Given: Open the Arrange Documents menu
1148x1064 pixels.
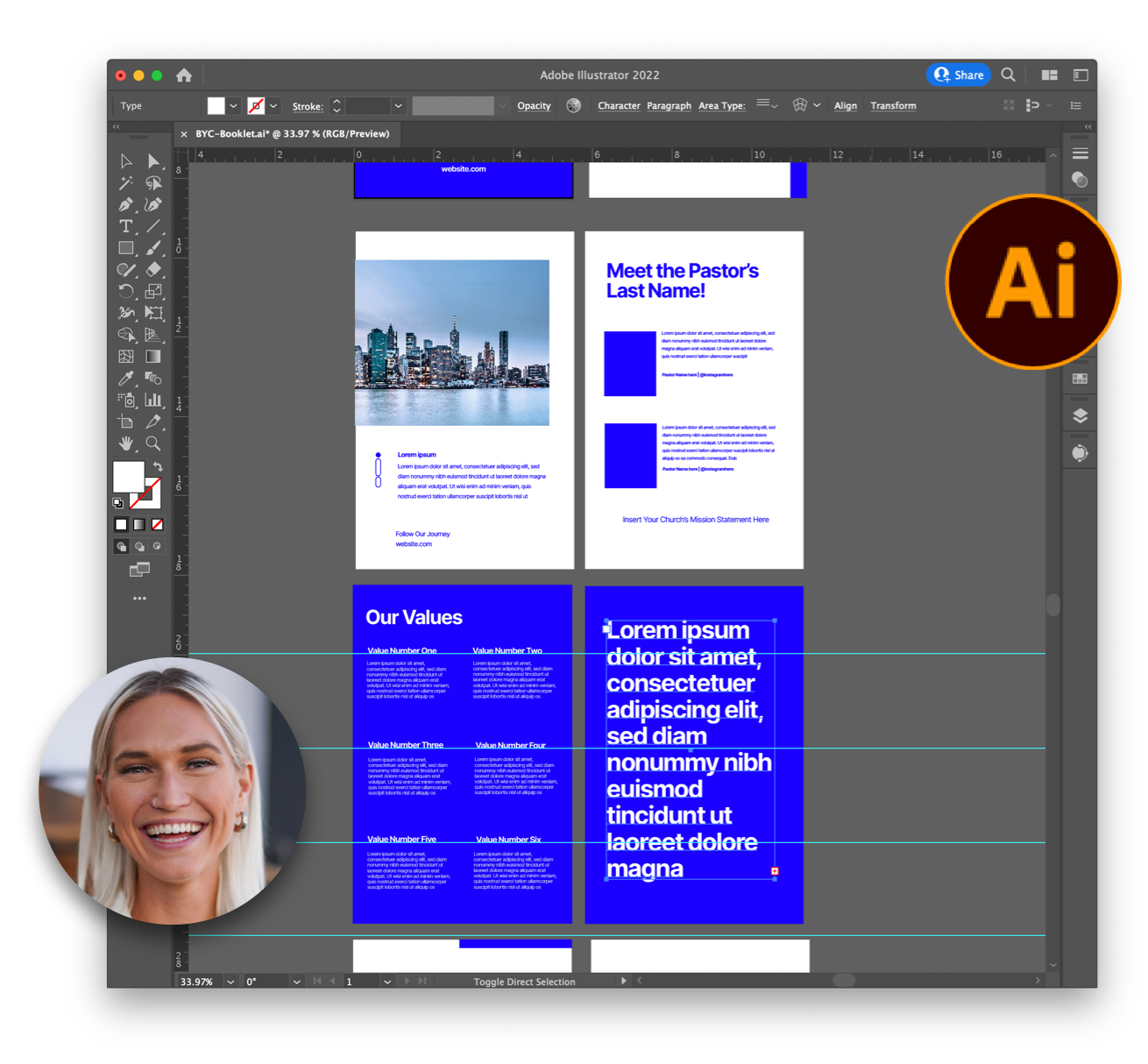Looking at the screenshot, I should click(x=1049, y=75).
